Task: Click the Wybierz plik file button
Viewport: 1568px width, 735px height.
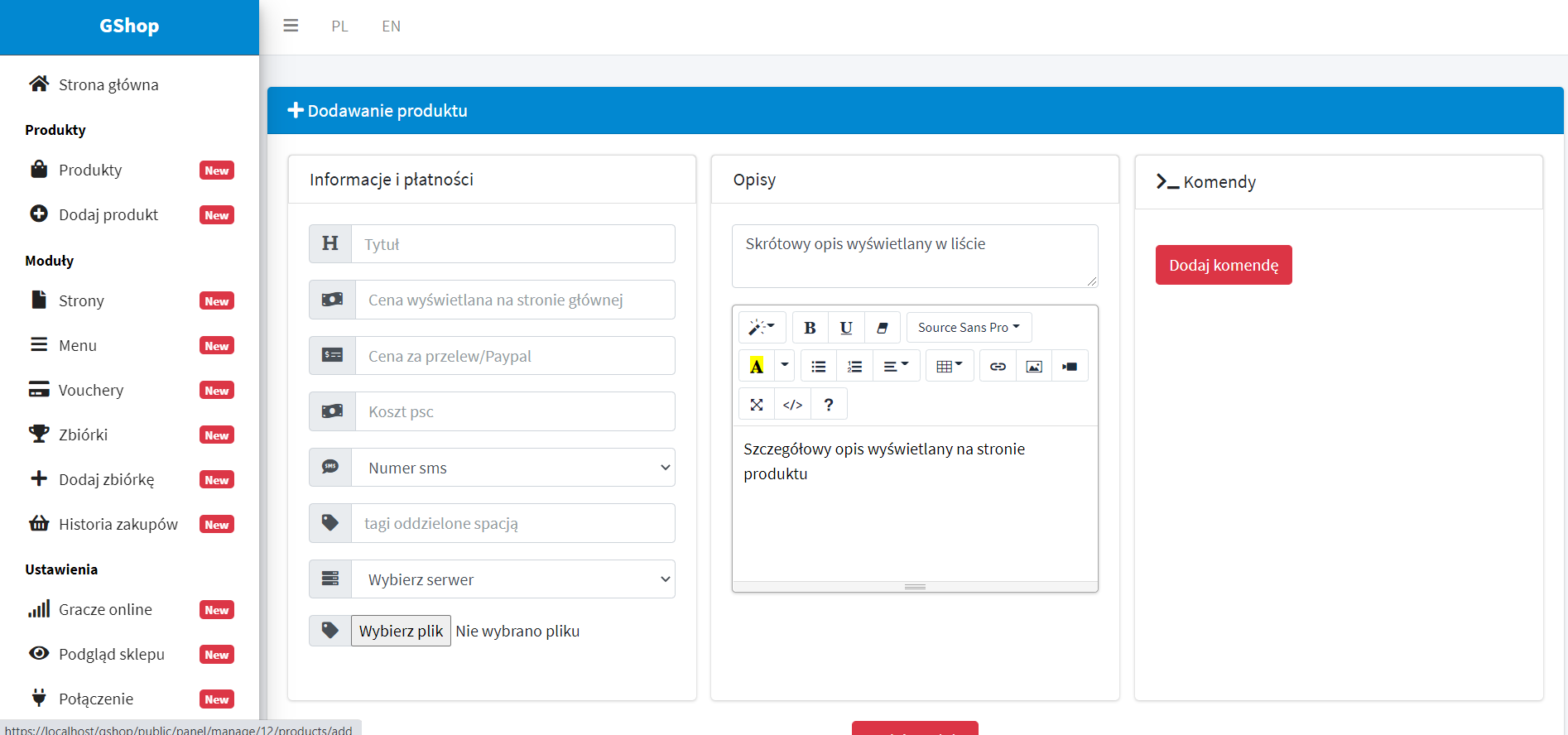Action: coord(401,631)
